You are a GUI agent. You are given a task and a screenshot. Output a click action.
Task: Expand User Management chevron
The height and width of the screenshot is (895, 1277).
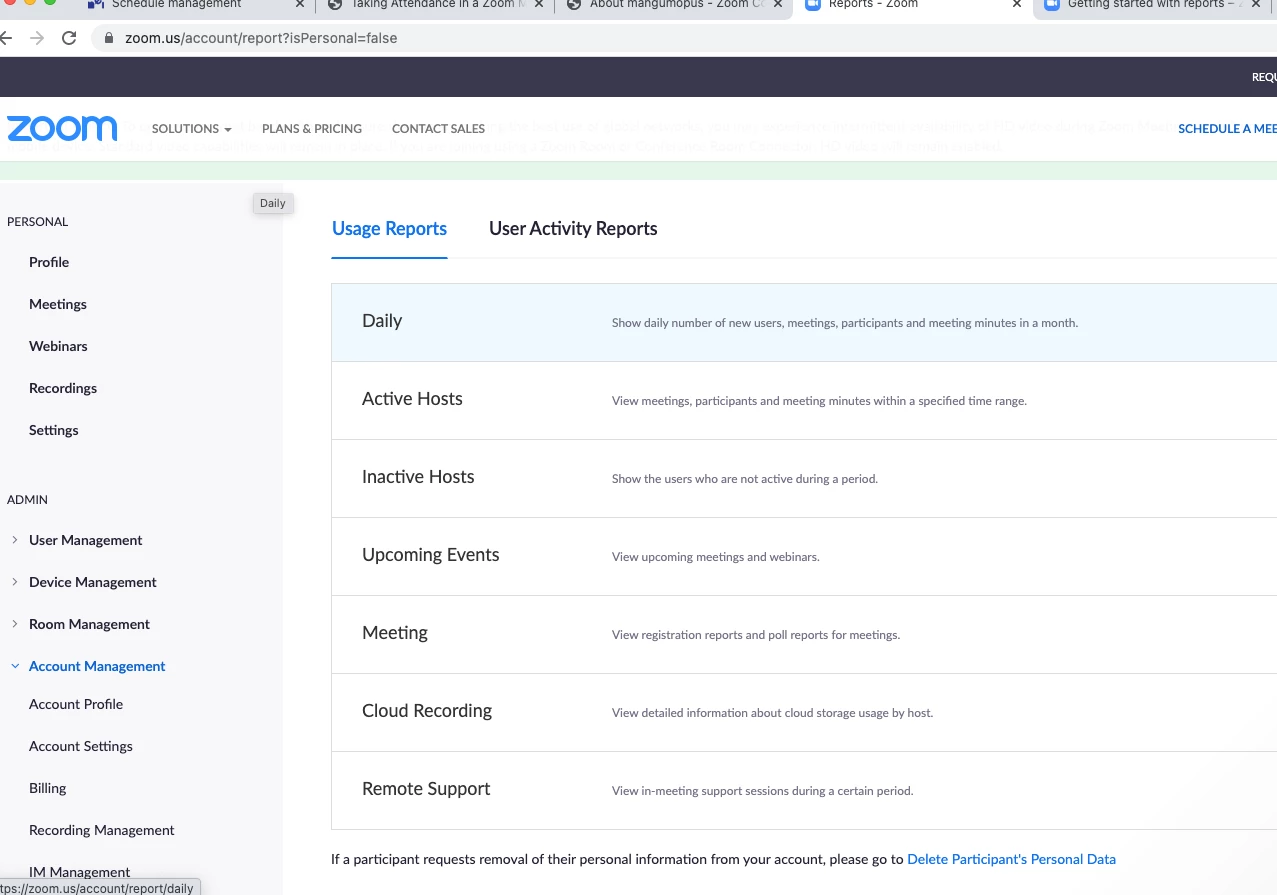[x=15, y=540]
